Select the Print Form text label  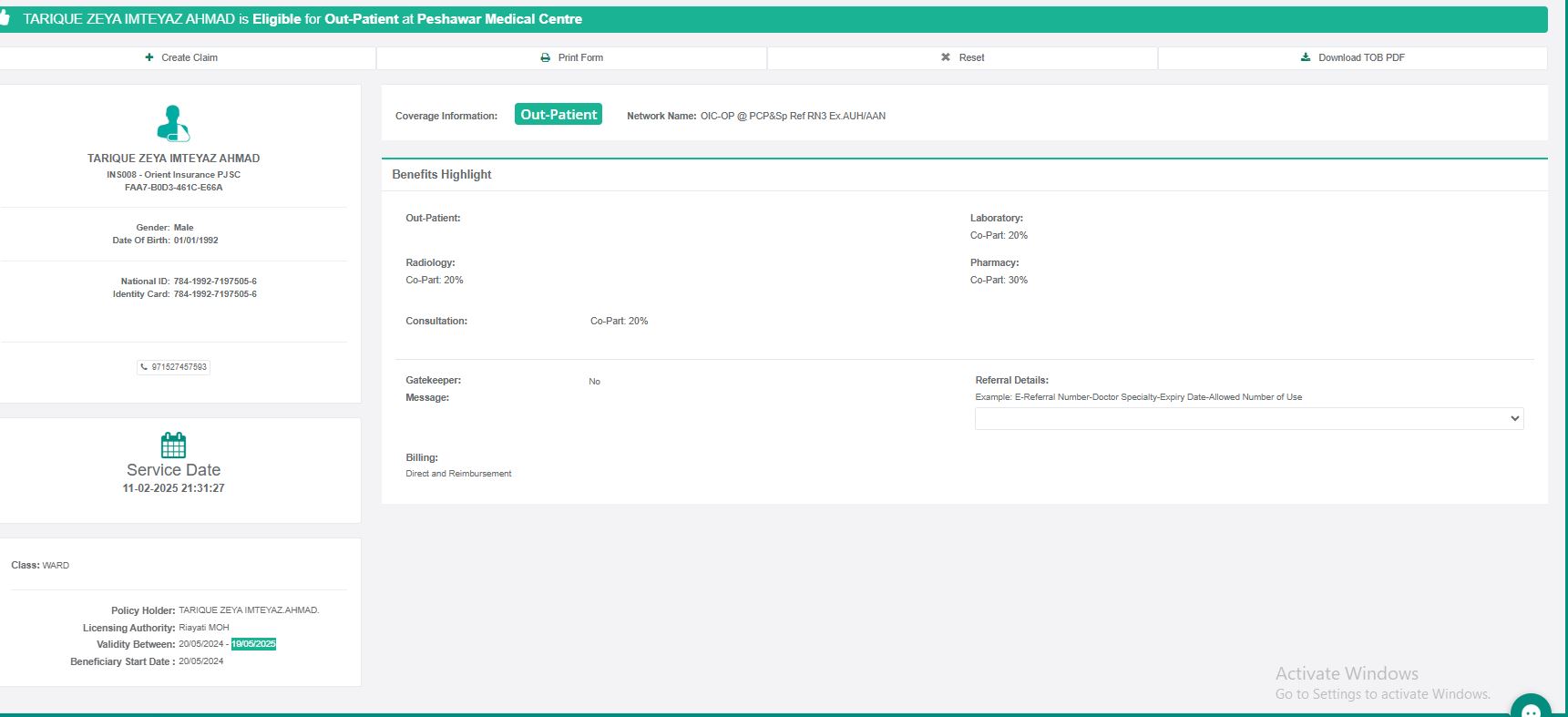click(580, 57)
